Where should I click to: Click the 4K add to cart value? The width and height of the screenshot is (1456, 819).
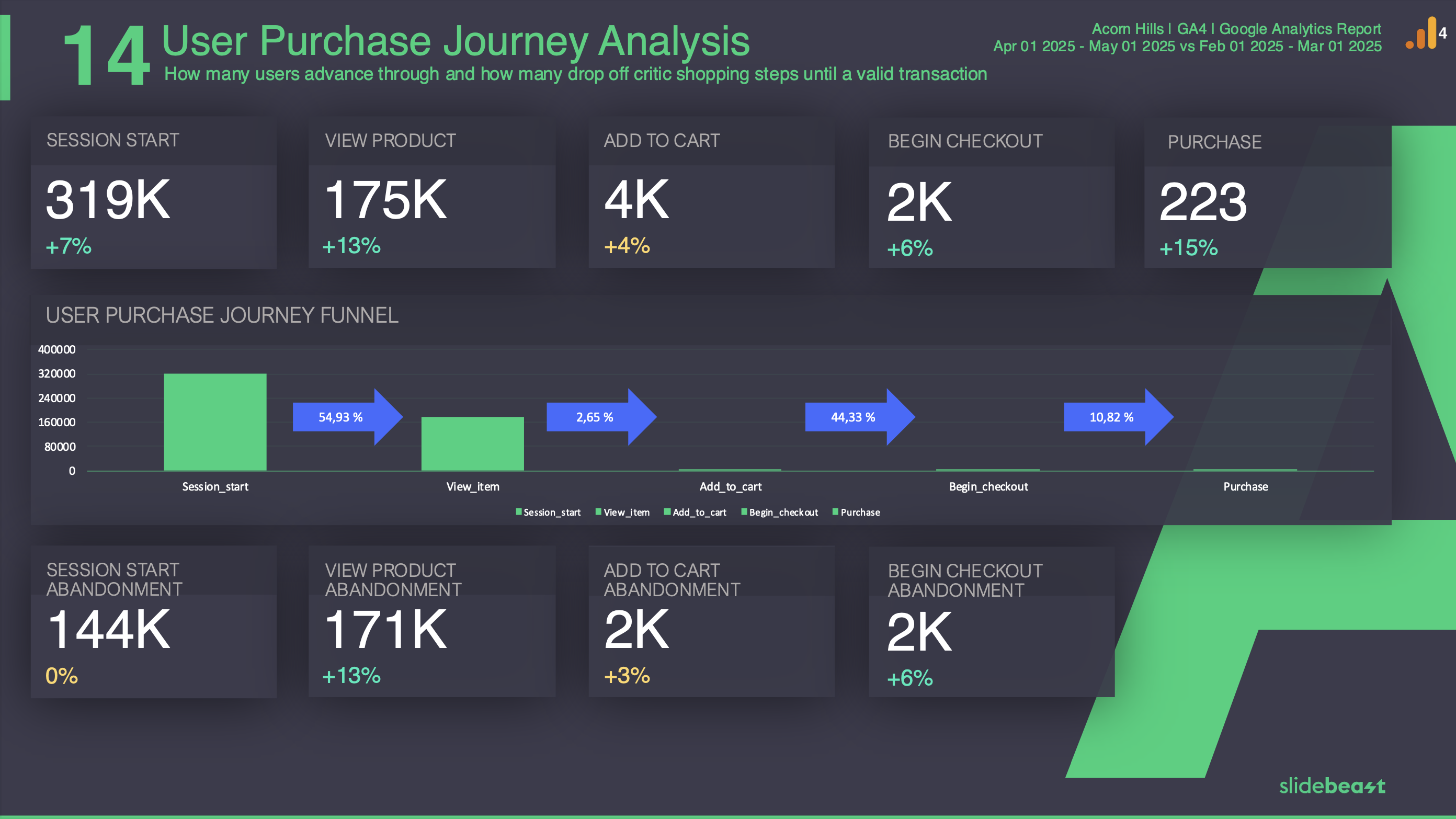coord(636,200)
